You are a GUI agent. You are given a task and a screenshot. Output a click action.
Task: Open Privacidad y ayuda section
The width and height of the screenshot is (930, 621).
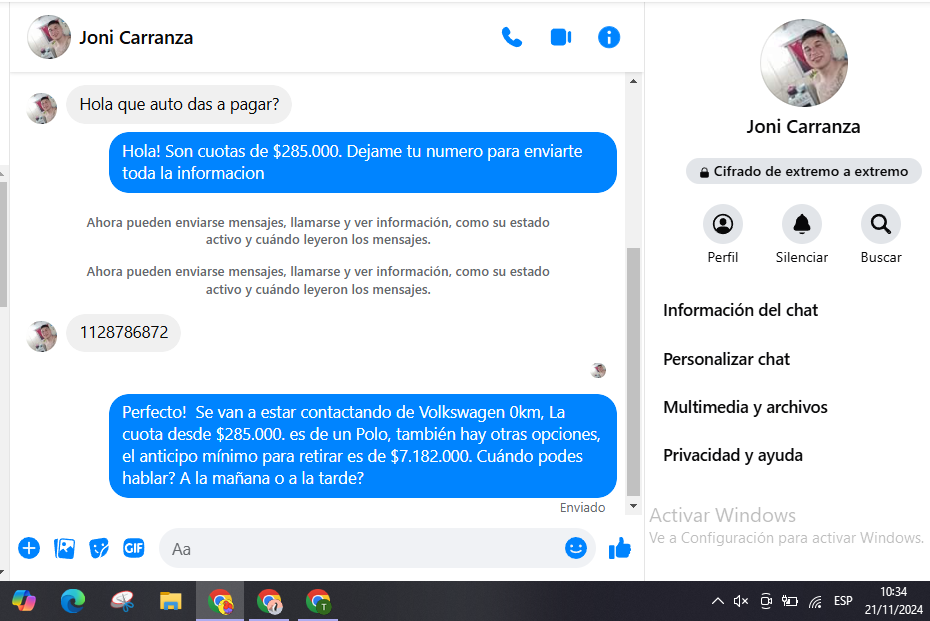tap(732, 455)
